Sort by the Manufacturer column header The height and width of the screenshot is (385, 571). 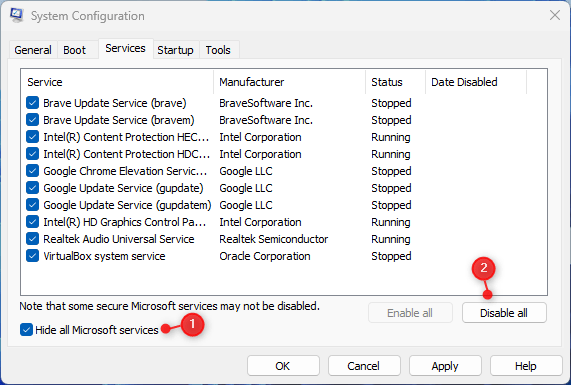coord(290,82)
